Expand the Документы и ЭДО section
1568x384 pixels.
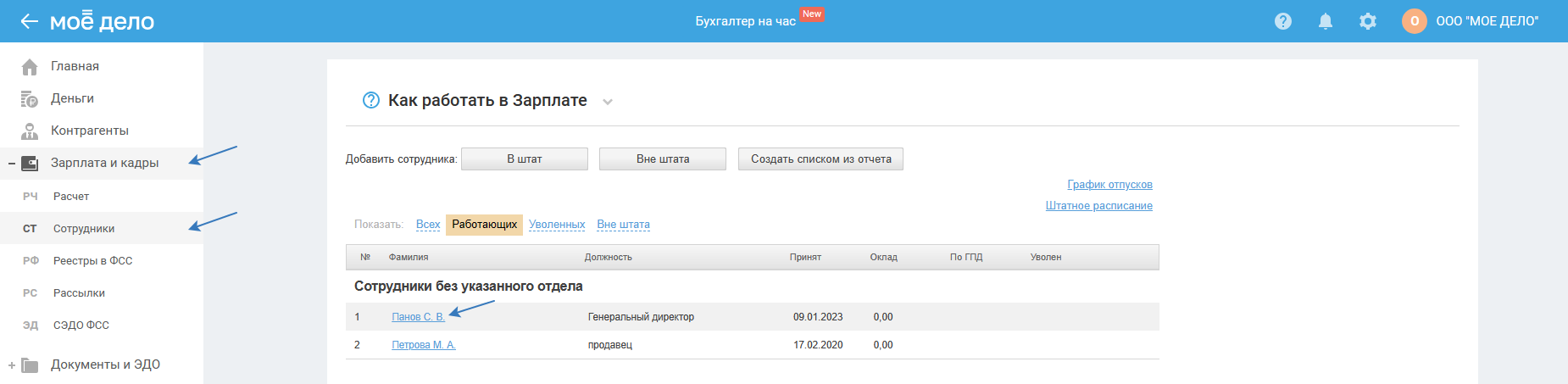coord(12,365)
